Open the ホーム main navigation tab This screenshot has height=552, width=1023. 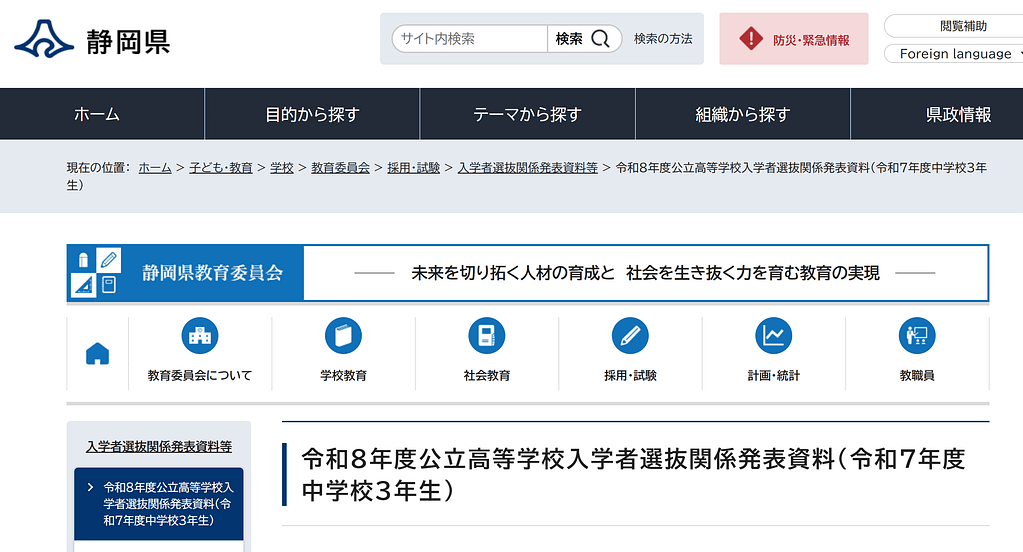[97, 114]
